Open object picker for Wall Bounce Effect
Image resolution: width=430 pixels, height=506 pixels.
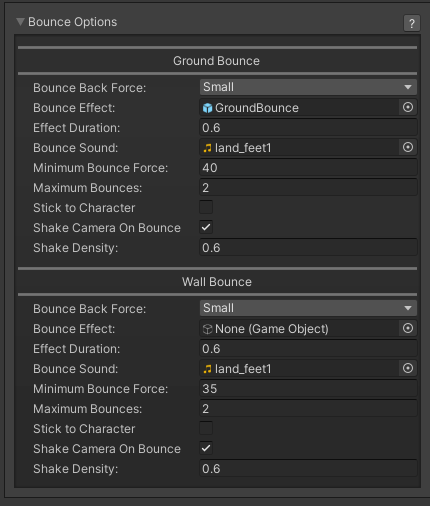(408, 328)
